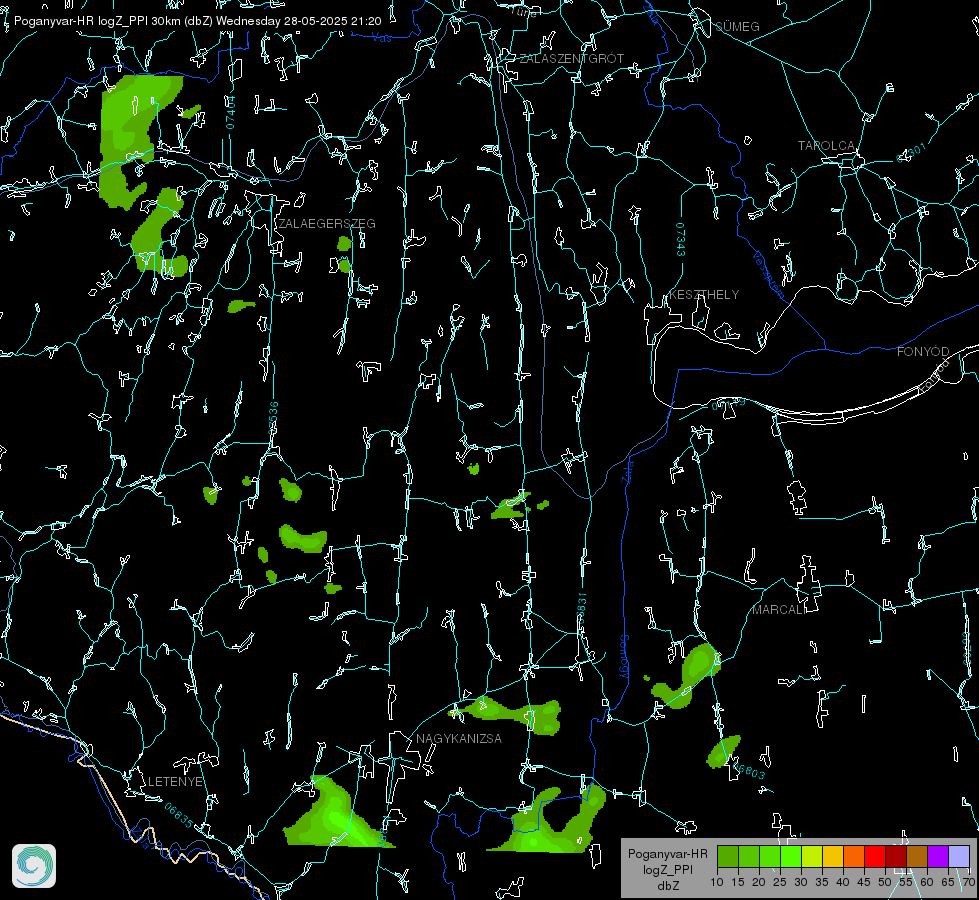
Task: Click road number label 07343
Action: pyautogui.click(x=681, y=239)
